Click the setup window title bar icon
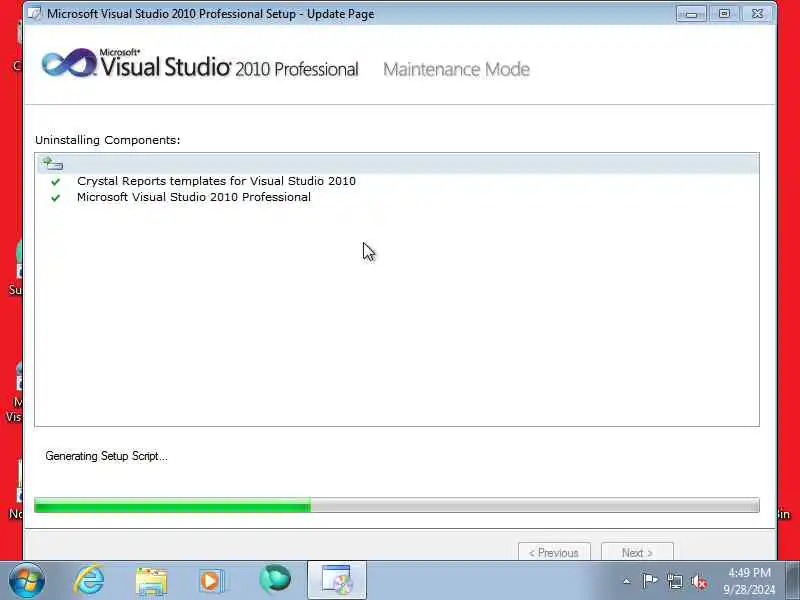800x600 pixels. [x=35, y=13]
